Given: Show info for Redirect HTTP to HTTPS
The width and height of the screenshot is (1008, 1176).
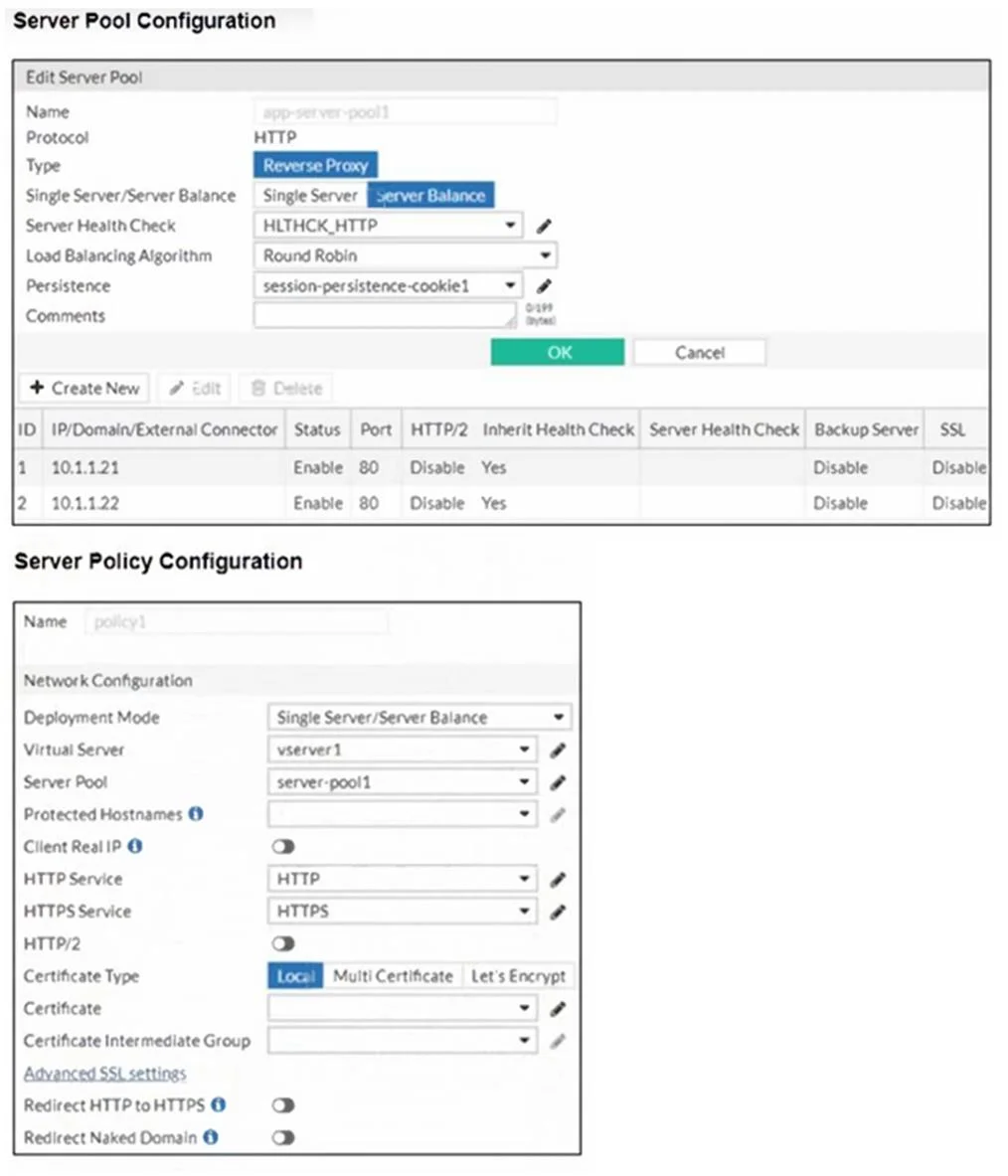Looking at the screenshot, I should (219, 1104).
